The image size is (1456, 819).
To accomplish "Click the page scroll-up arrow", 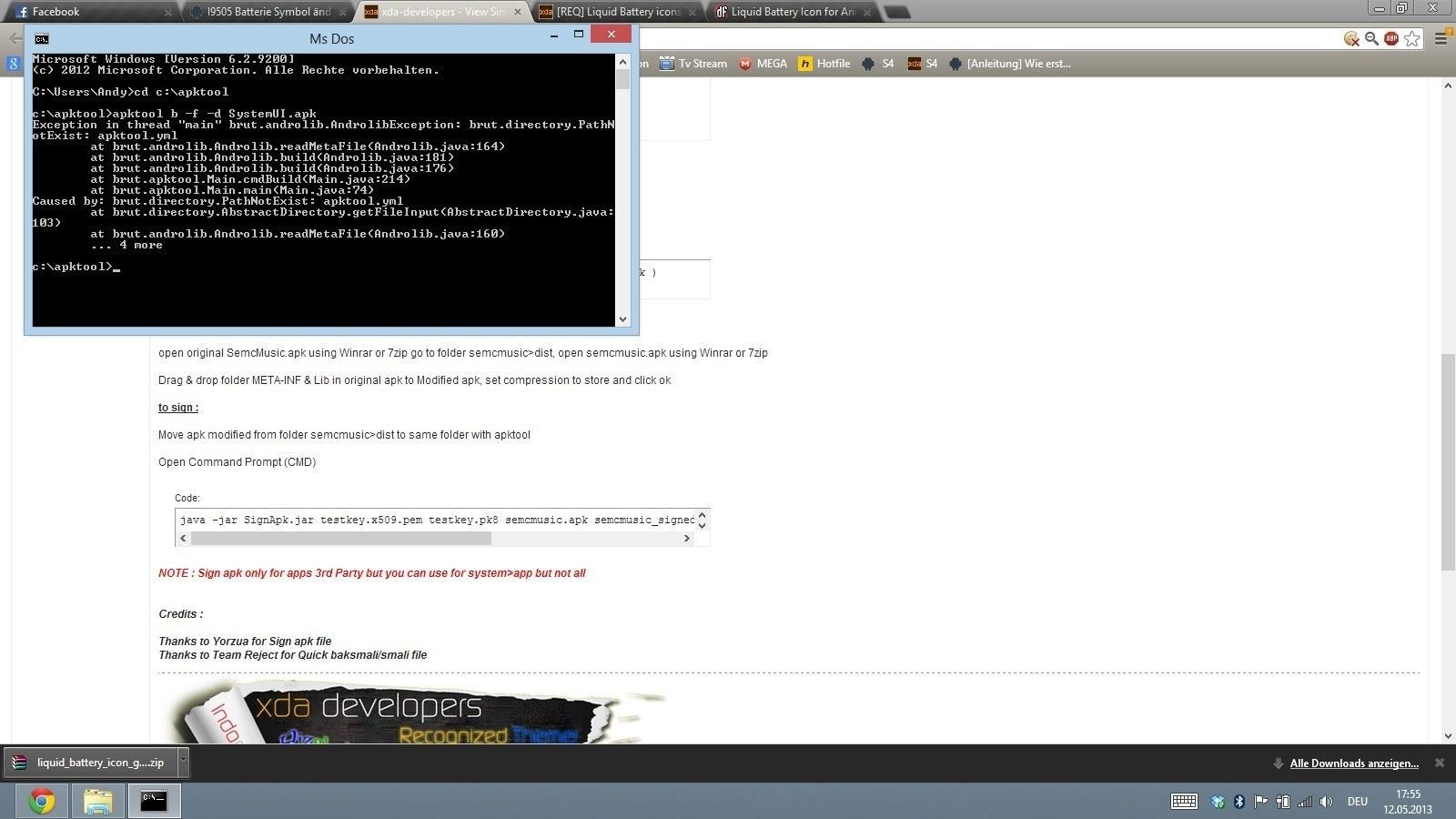I will pos(1448,86).
